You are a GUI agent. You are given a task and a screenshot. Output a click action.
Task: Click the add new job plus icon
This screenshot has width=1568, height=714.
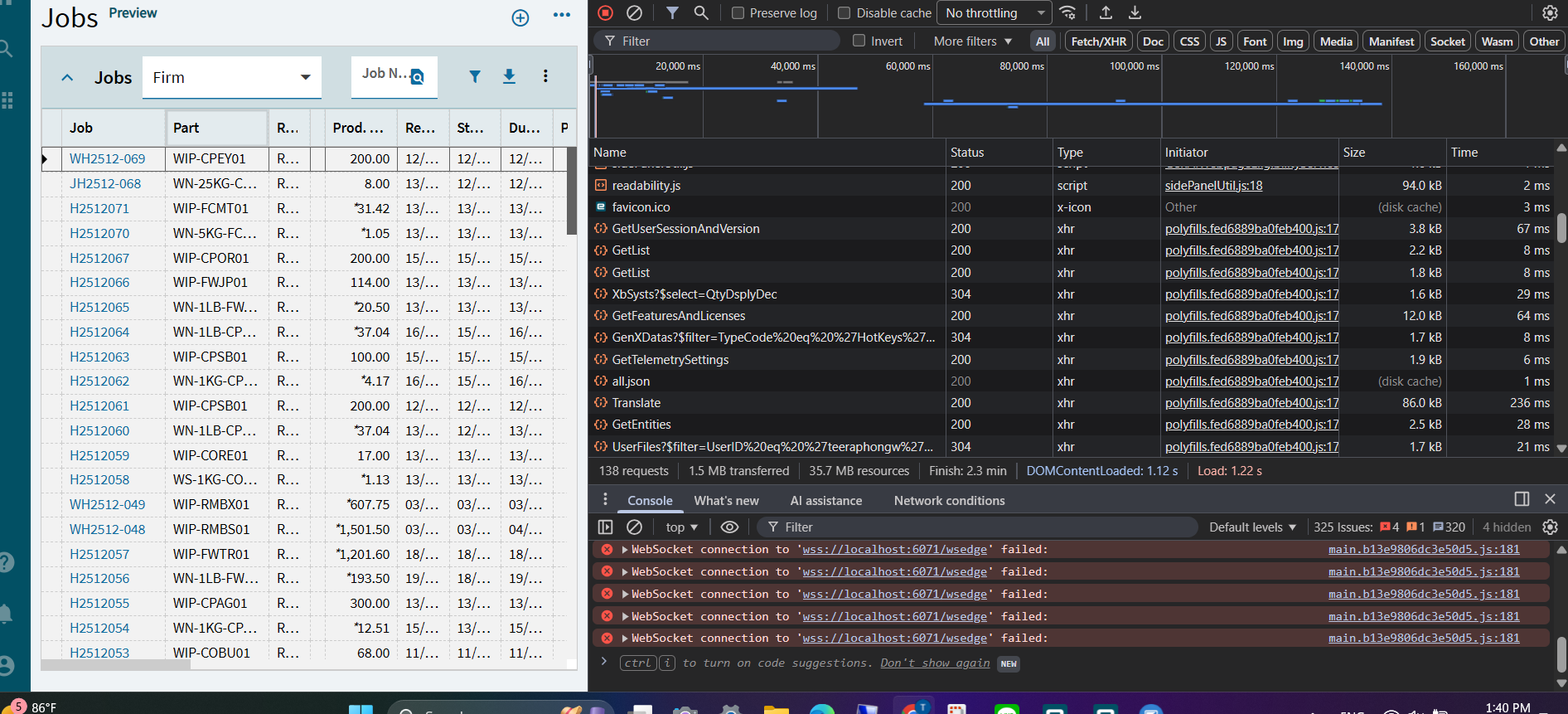[x=520, y=17]
